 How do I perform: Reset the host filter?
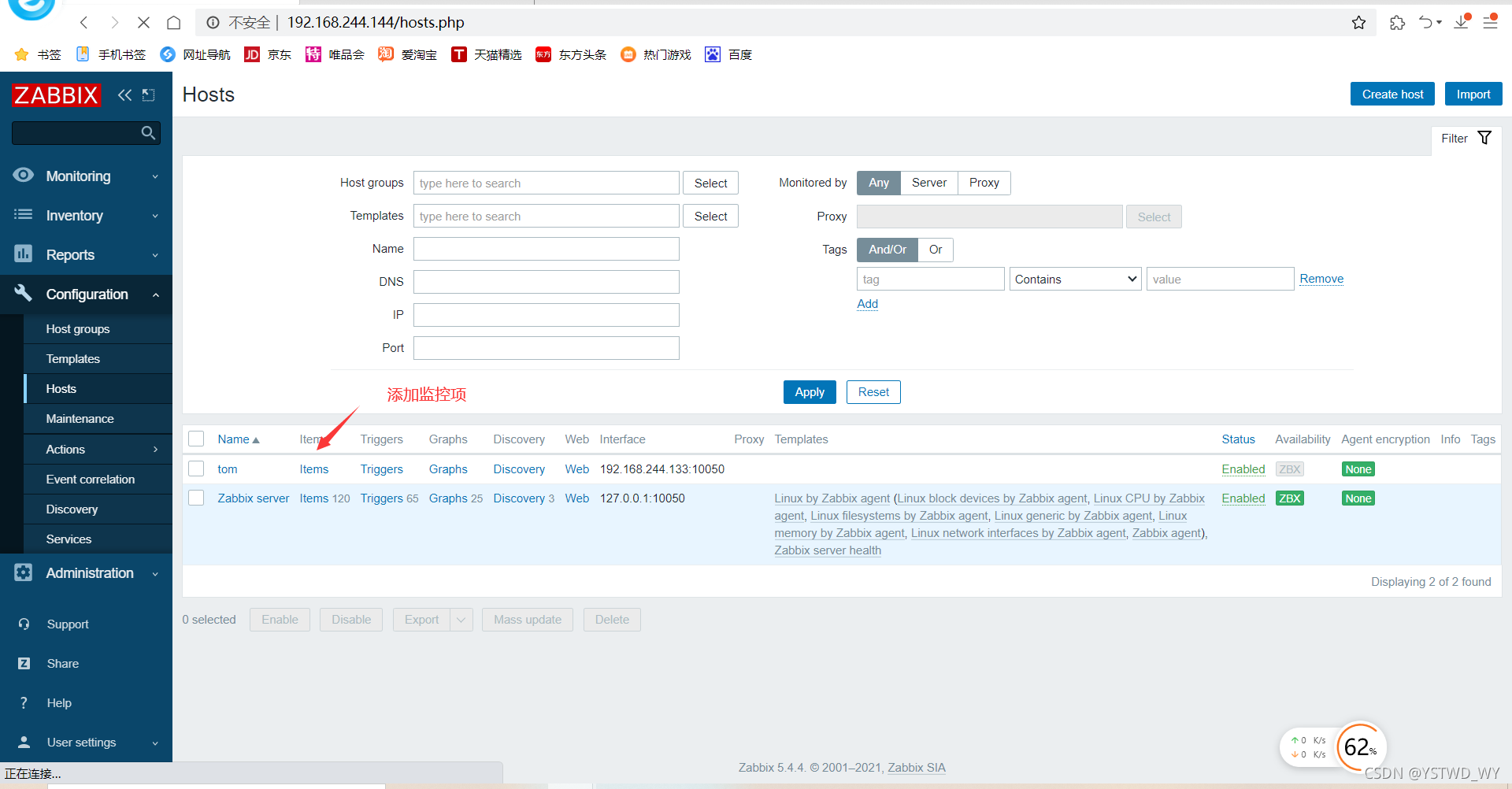[873, 391]
